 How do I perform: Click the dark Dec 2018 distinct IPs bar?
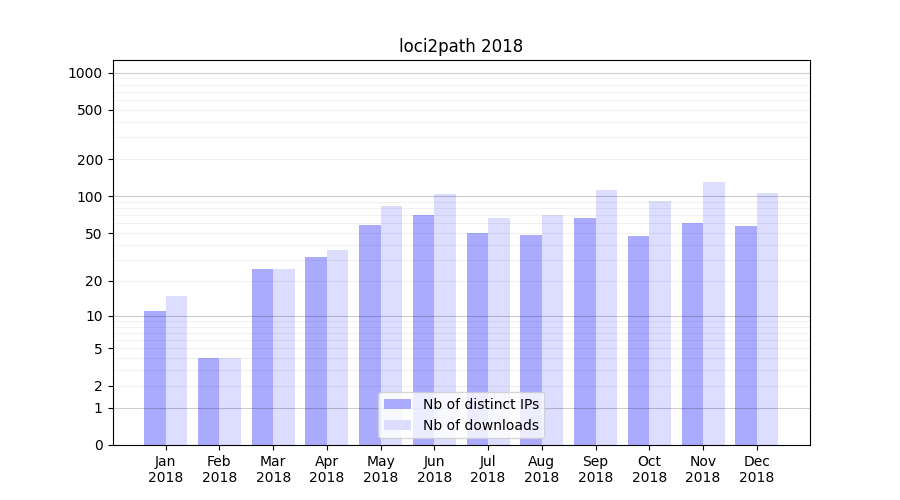point(746,335)
